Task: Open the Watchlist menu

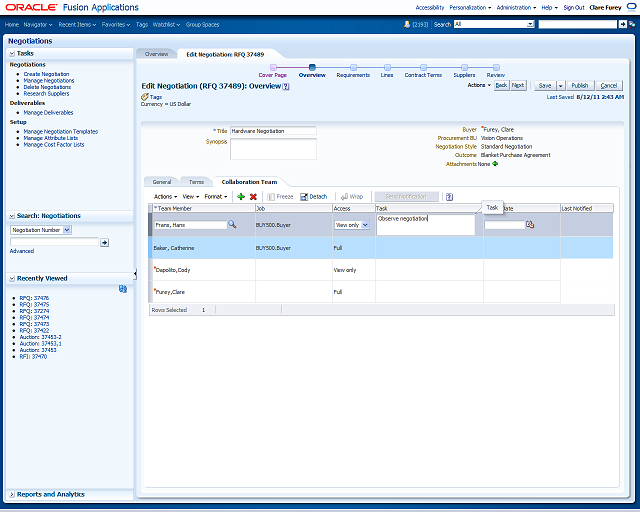Action: coord(167,24)
